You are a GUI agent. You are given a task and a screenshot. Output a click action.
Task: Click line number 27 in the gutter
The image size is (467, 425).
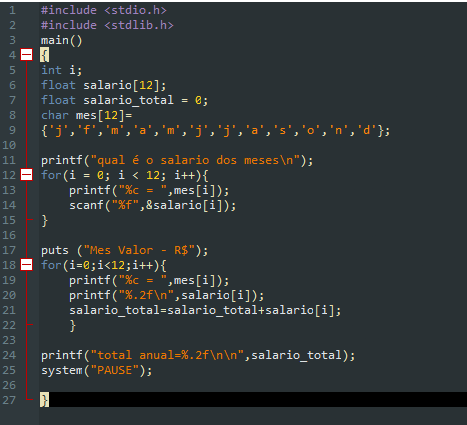tap(9, 400)
